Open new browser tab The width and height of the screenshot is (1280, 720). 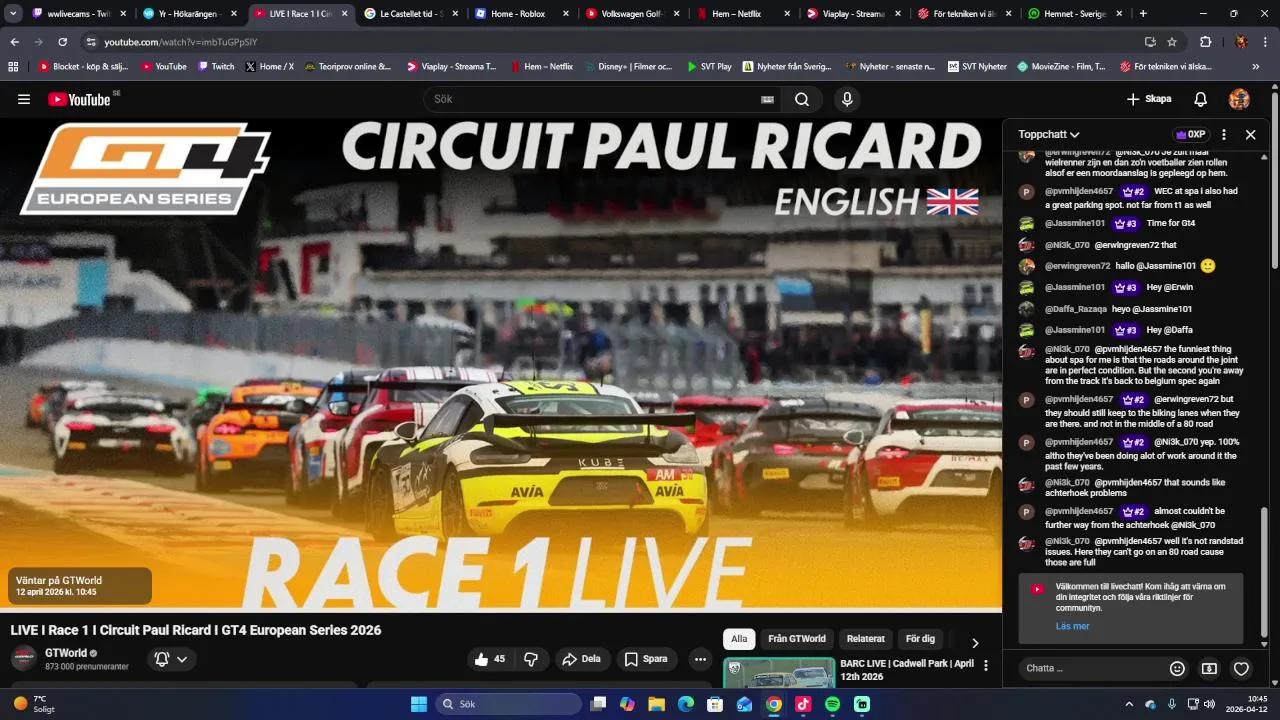click(1143, 14)
